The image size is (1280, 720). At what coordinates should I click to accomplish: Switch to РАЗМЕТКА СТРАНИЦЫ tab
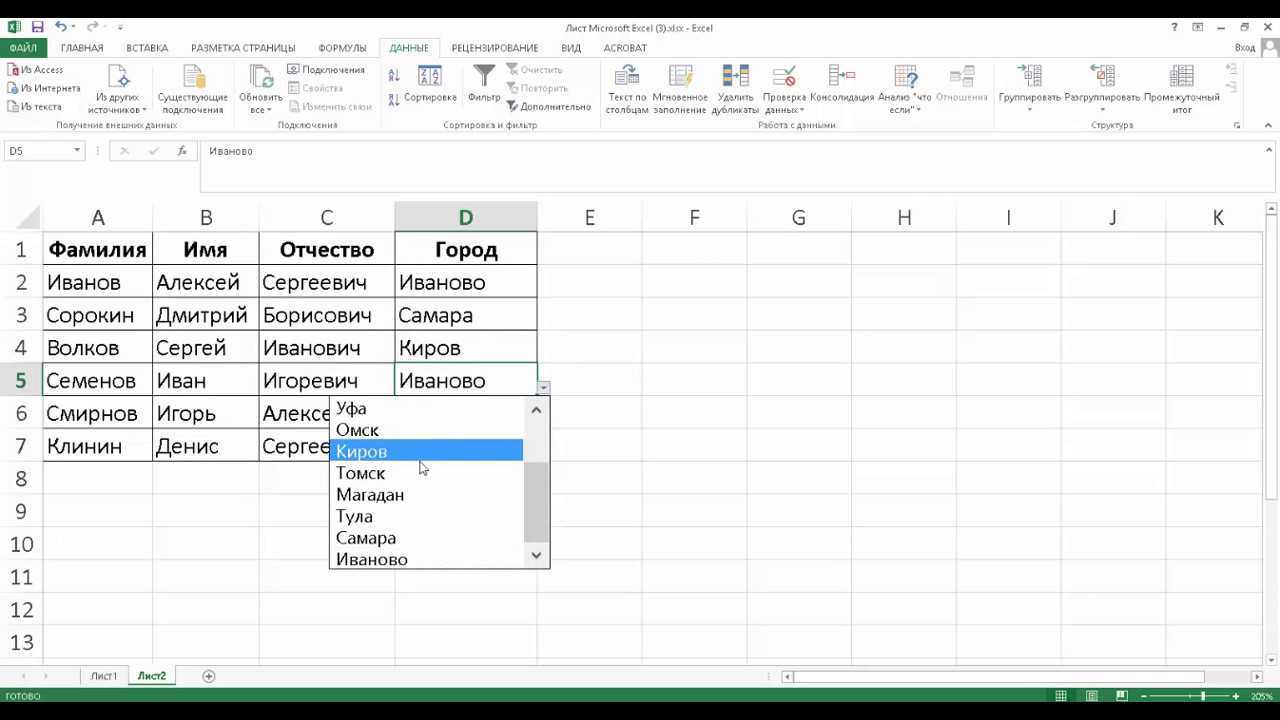[x=243, y=48]
